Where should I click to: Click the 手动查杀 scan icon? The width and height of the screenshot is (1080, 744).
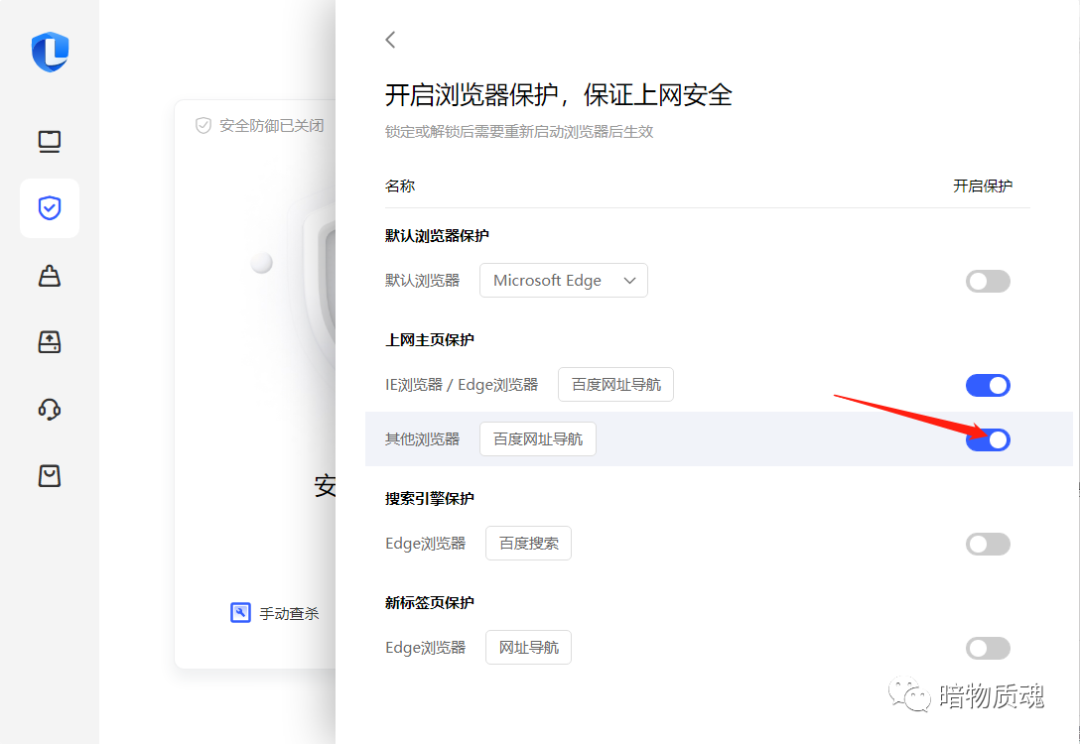[x=240, y=612]
